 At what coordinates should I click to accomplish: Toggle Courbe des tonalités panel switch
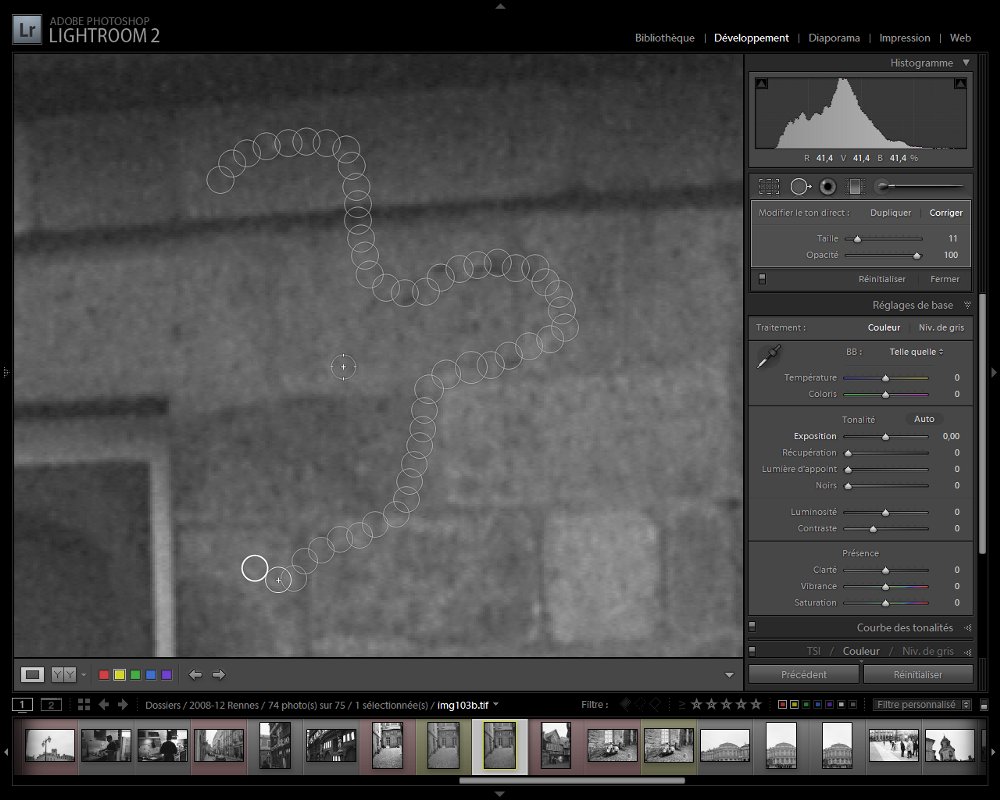pyautogui.click(x=752, y=626)
